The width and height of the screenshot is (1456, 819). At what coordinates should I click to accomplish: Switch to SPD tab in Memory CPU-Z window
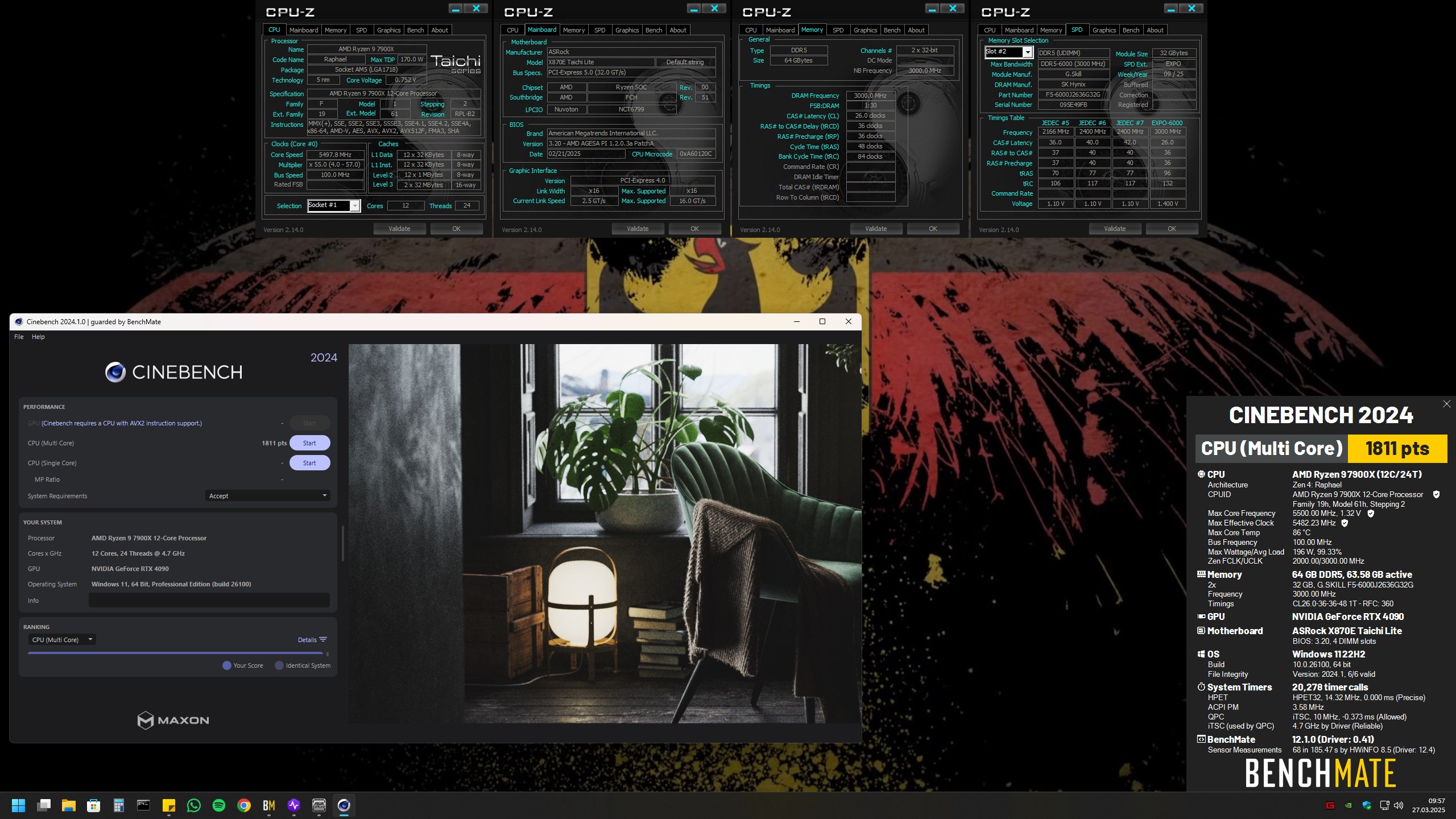pyautogui.click(x=838, y=30)
